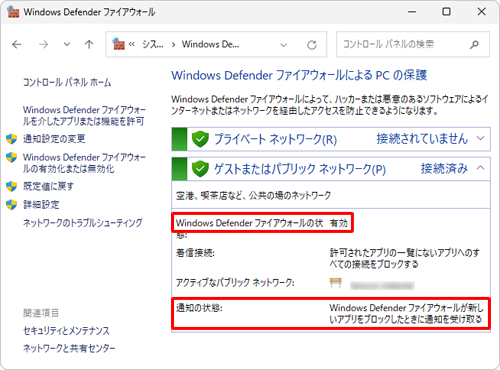Click the active public network bench icon

coord(336,283)
